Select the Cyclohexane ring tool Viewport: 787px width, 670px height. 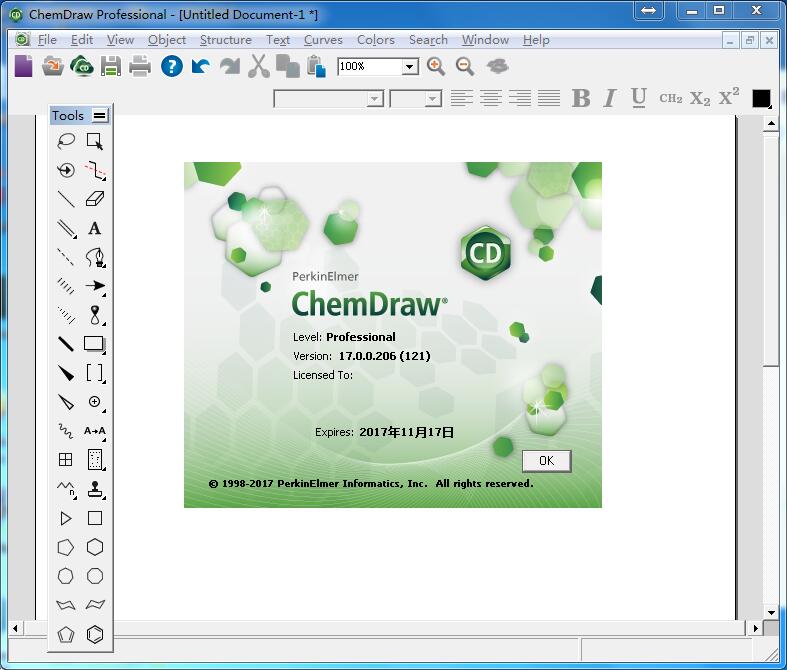click(x=95, y=547)
